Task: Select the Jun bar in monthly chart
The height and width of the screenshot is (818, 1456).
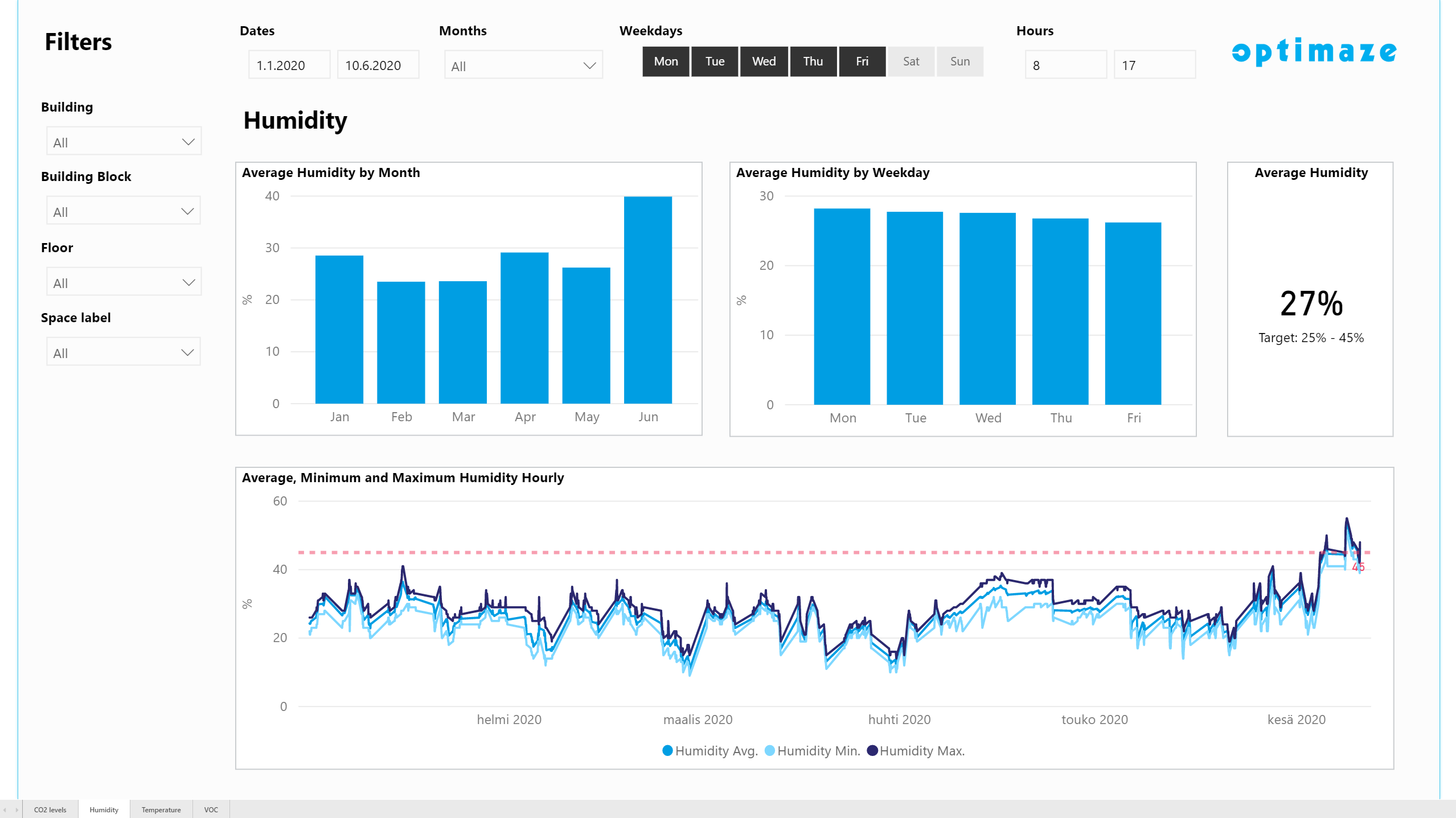Action: 647,299
